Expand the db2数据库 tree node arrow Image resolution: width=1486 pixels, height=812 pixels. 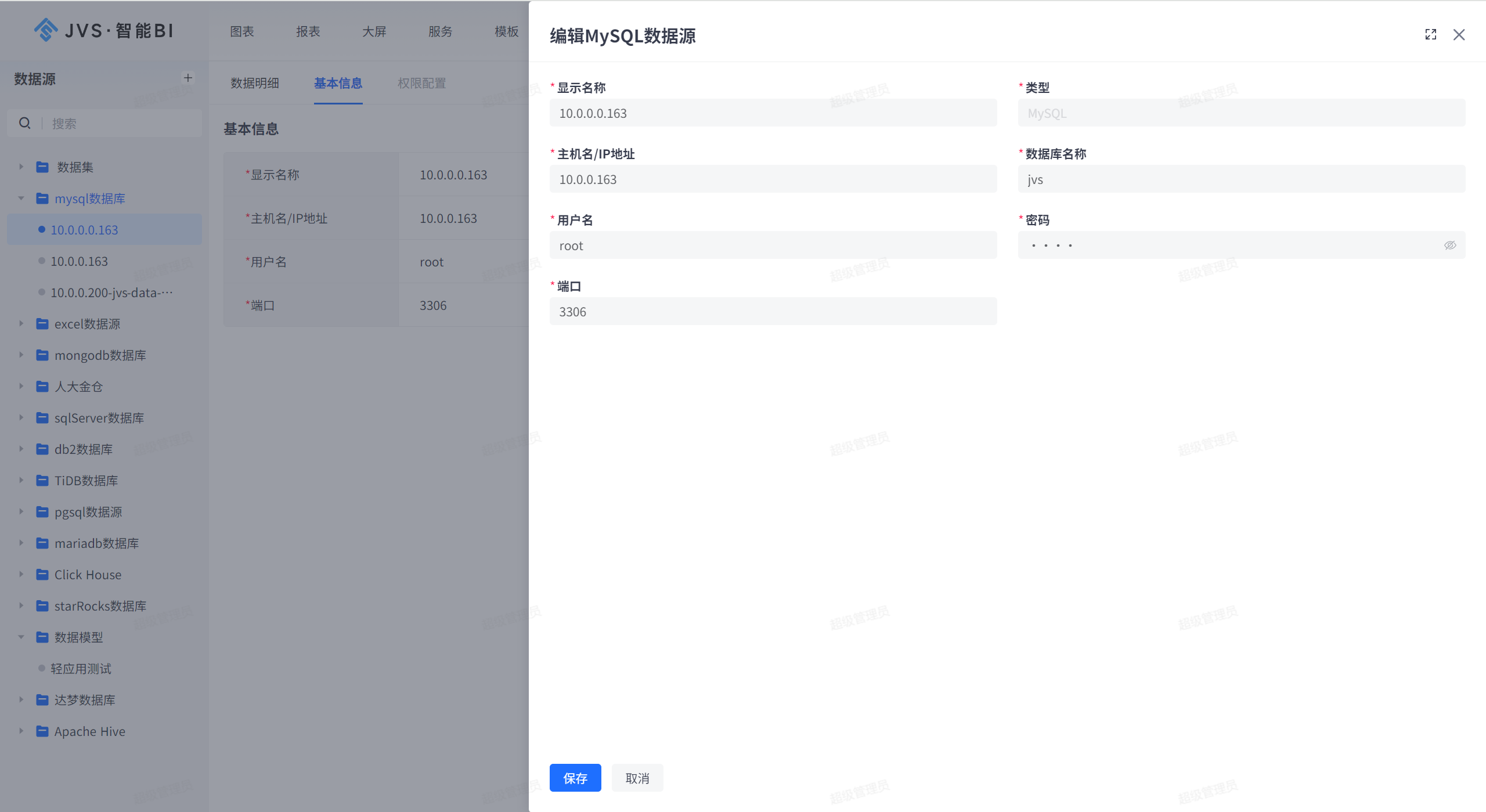pyautogui.click(x=21, y=449)
